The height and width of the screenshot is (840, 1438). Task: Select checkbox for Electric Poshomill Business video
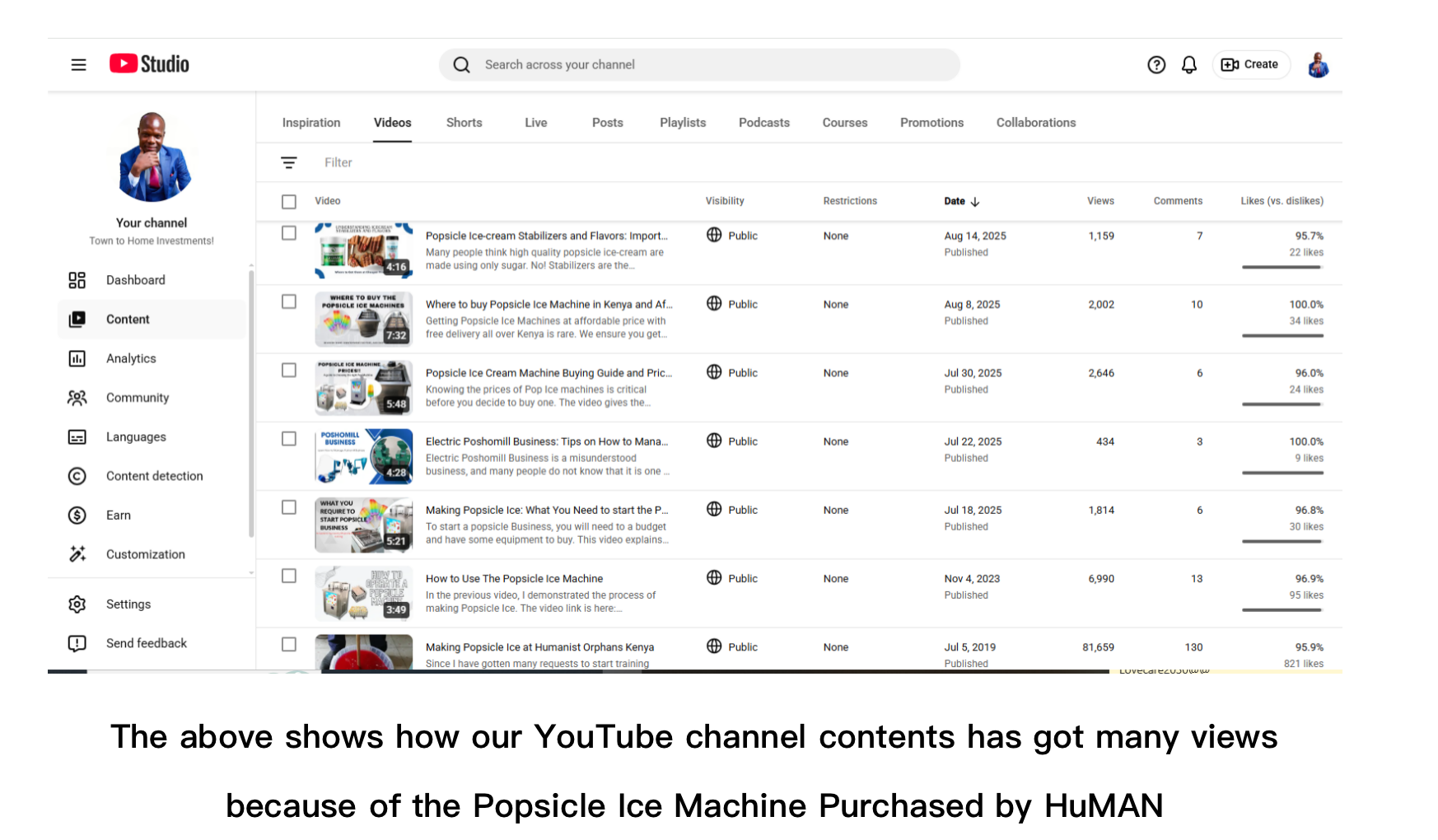click(x=288, y=439)
